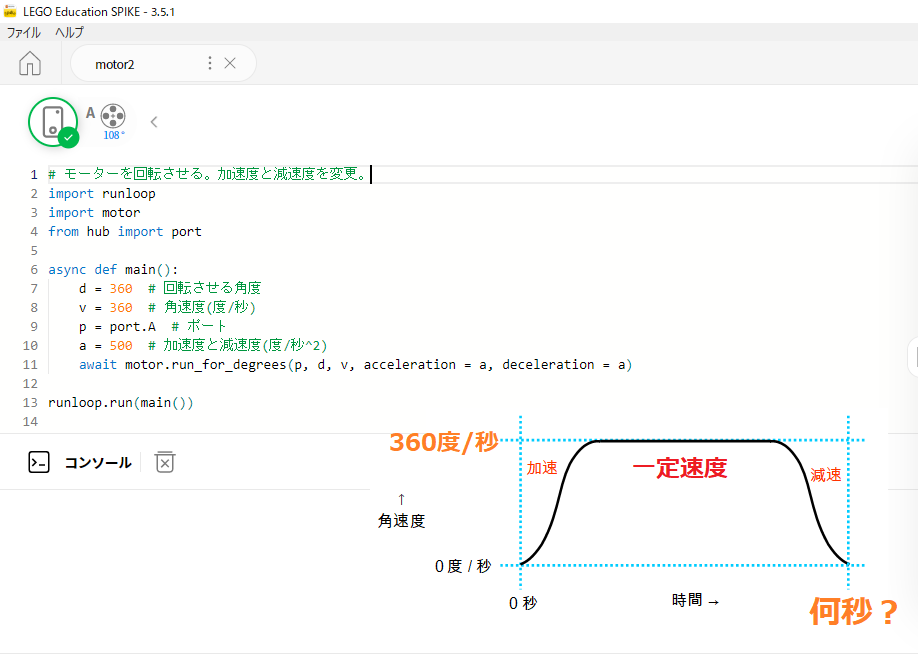Click the 'import runloop' code line

click(x=102, y=193)
